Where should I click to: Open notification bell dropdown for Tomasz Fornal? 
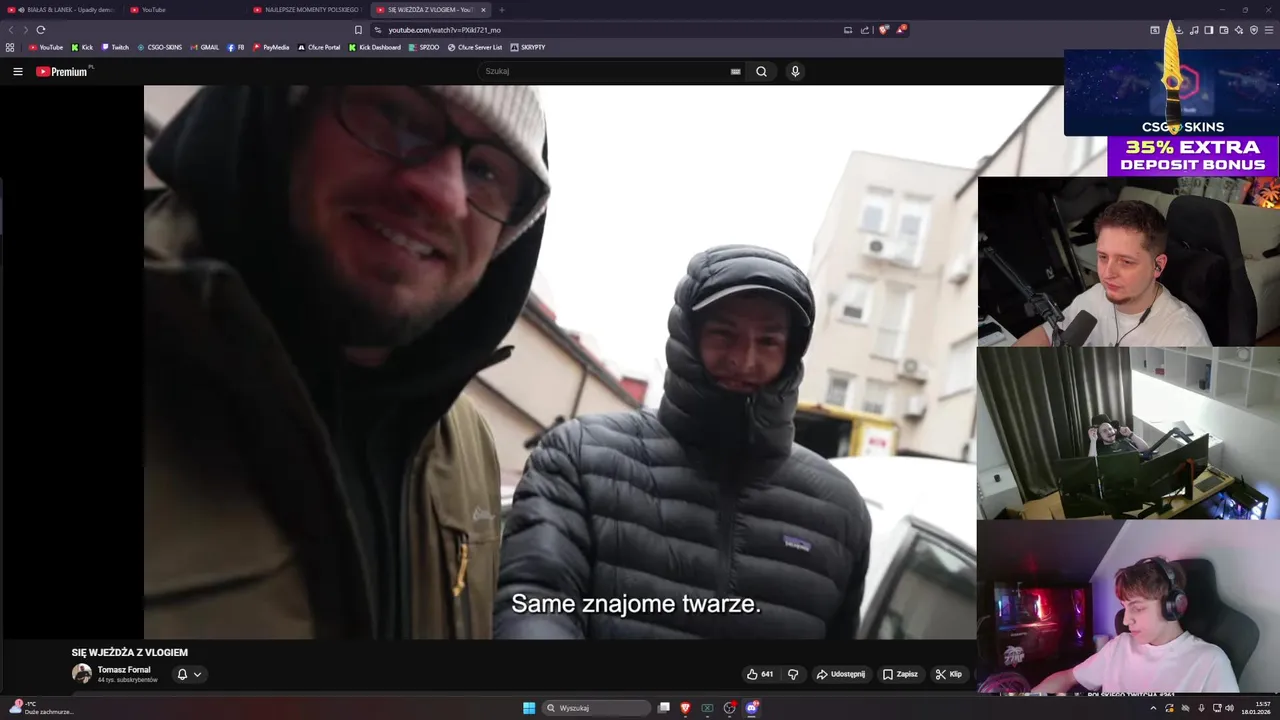(189, 674)
